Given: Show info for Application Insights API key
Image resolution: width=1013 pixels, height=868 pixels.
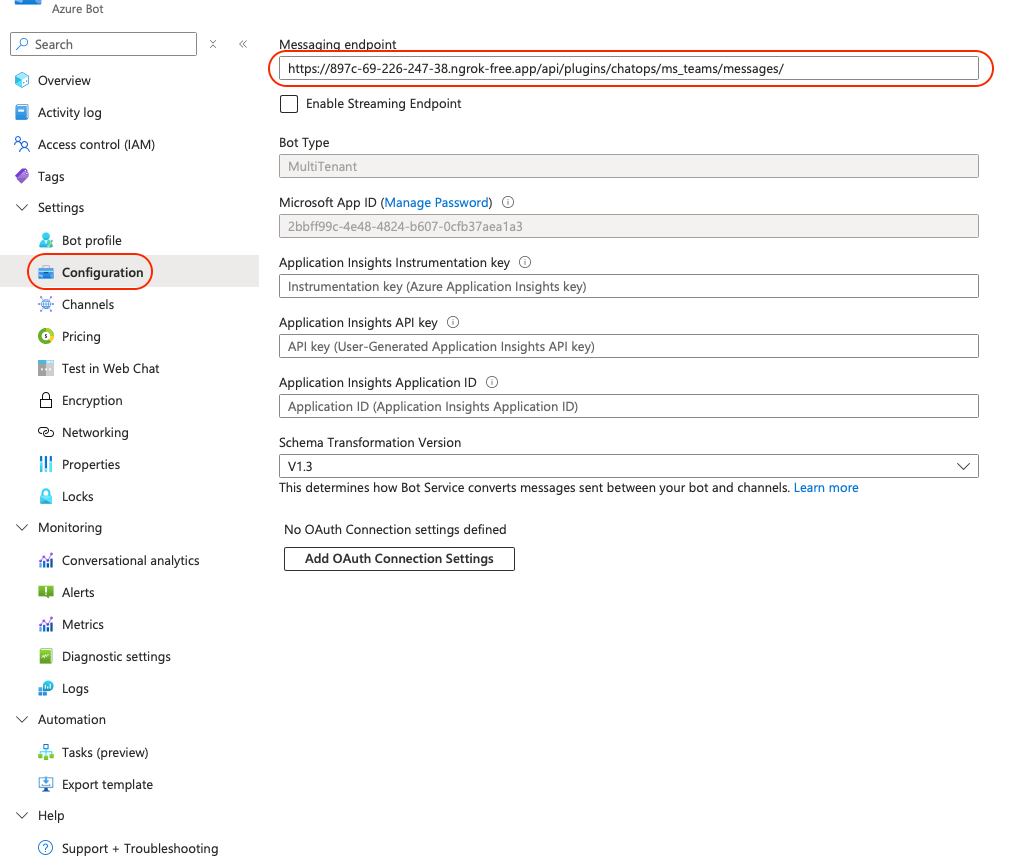Looking at the screenshot, I should tap(454, 322).
